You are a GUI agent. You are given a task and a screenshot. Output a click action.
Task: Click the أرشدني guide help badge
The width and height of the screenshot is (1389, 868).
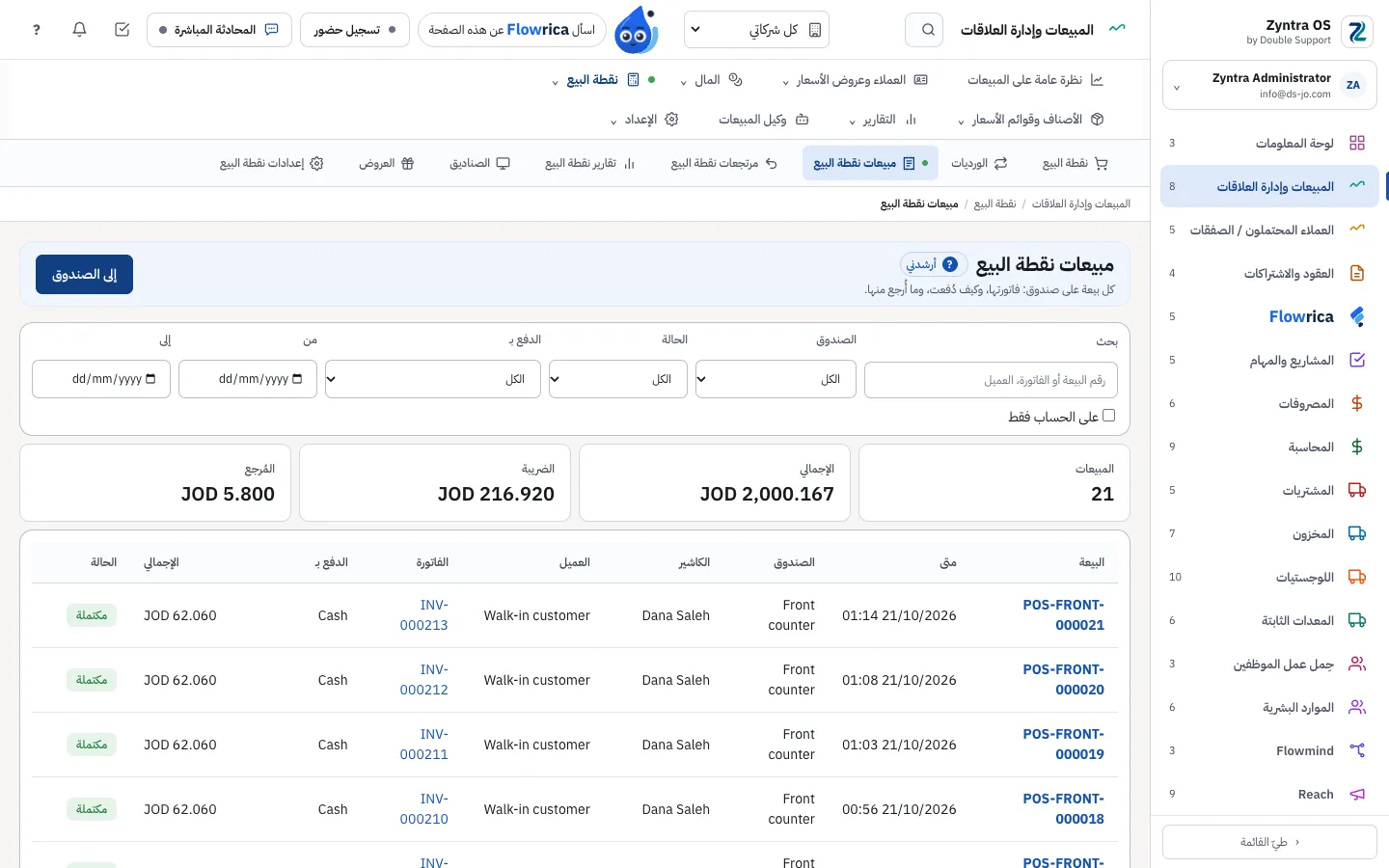click(934, 264)
